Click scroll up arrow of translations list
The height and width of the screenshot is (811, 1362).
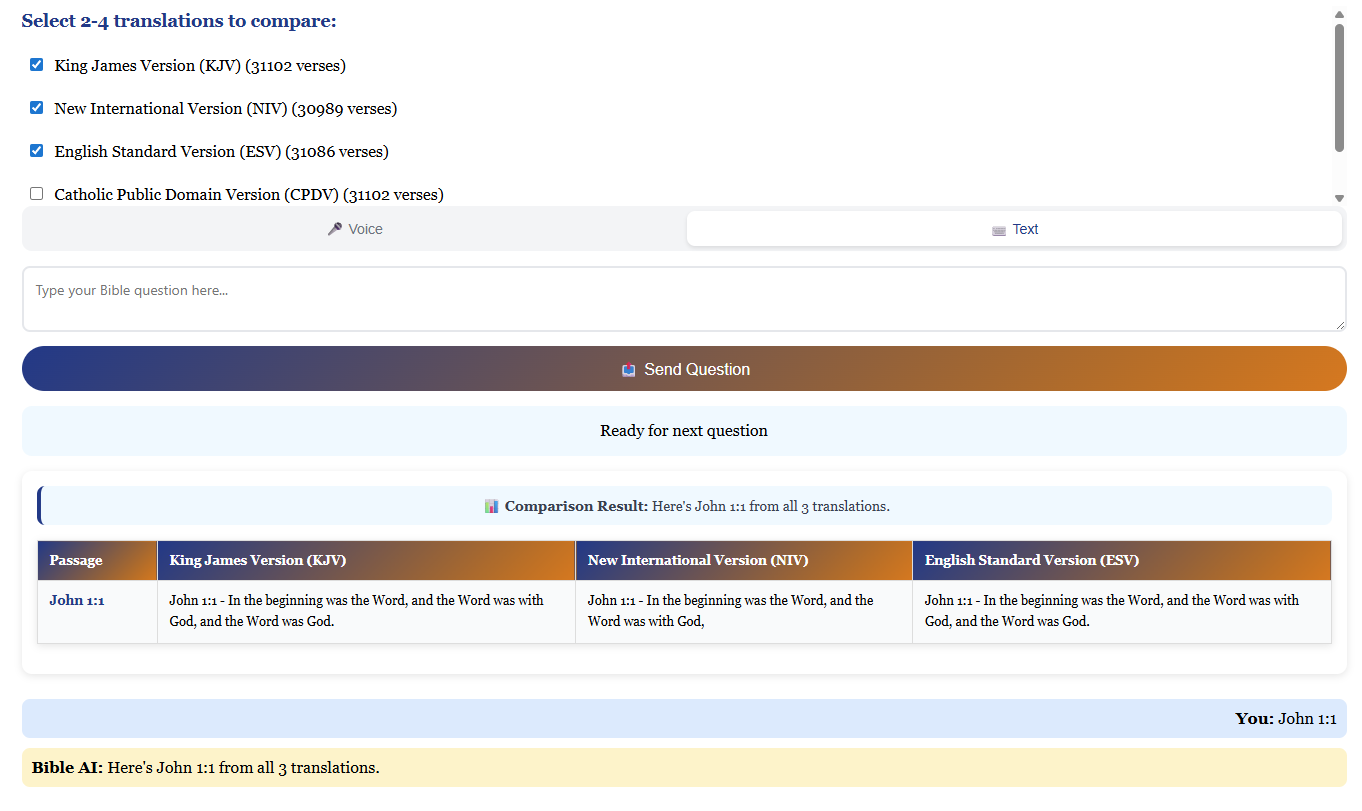pyautogui.click(x=1339, y=15)
